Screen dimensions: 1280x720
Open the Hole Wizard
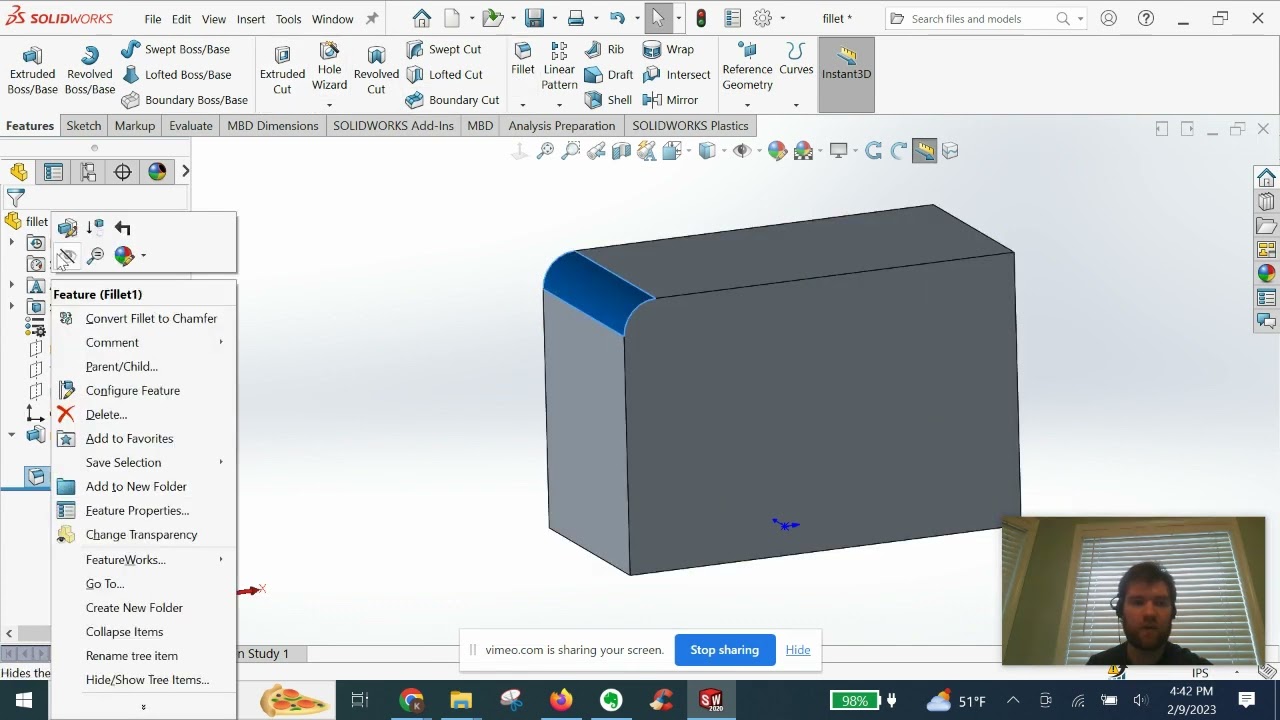(x=329, y=66)
